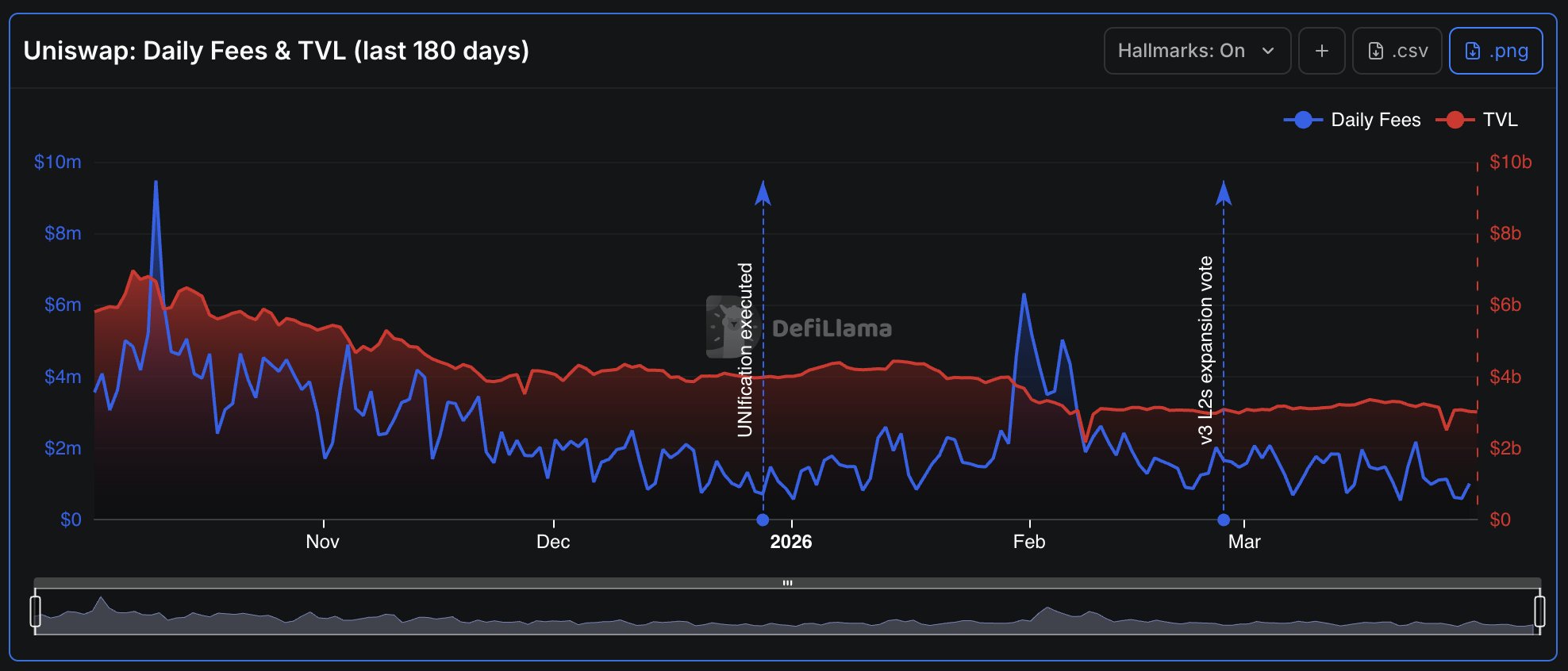The image size is (1568, 671).
Task: Click the UNIfication executed hallmark dot
Action: 763,520
